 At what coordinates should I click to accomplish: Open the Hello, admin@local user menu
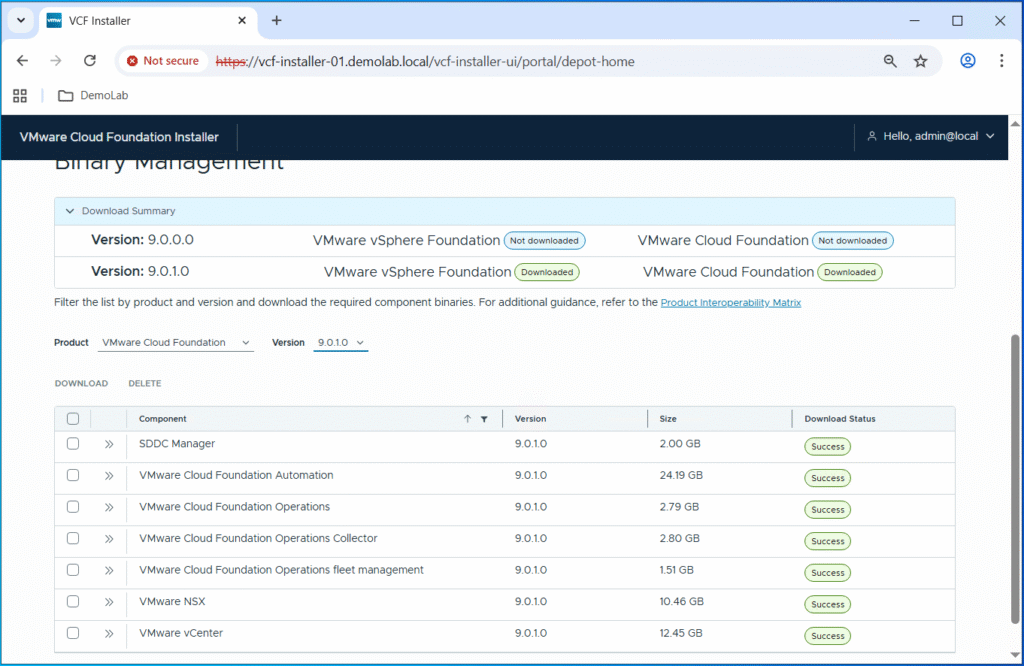[x=930, y=136]
